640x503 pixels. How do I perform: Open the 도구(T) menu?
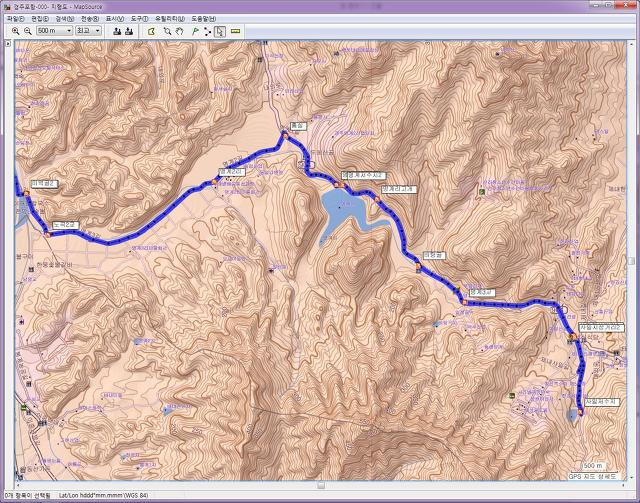tap(139, 19)
